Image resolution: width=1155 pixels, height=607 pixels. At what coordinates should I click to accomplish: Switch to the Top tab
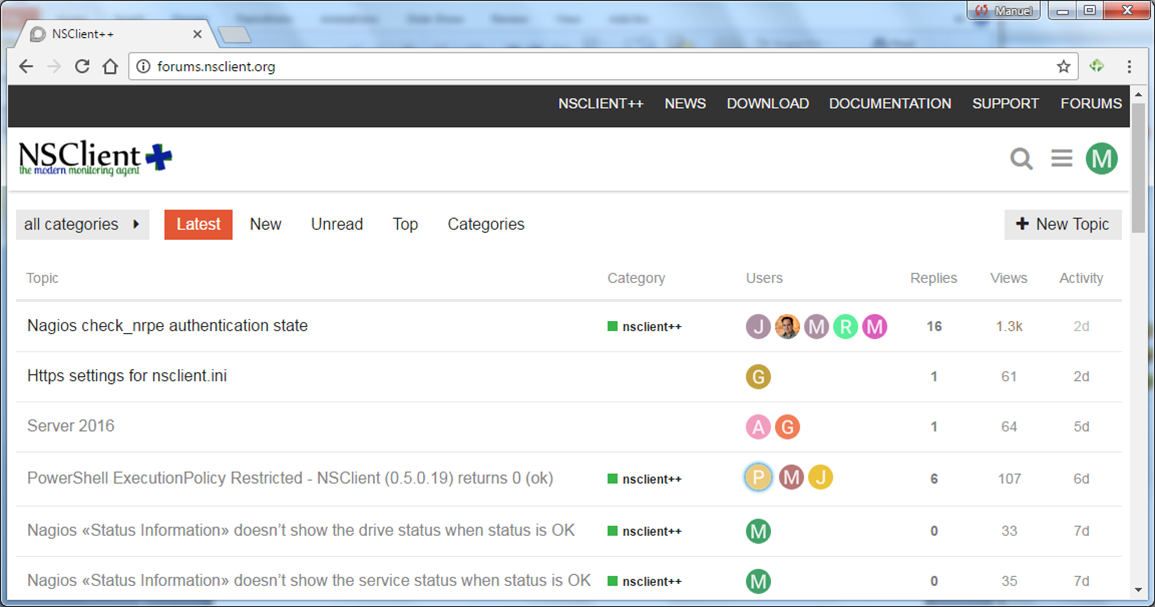405,225
